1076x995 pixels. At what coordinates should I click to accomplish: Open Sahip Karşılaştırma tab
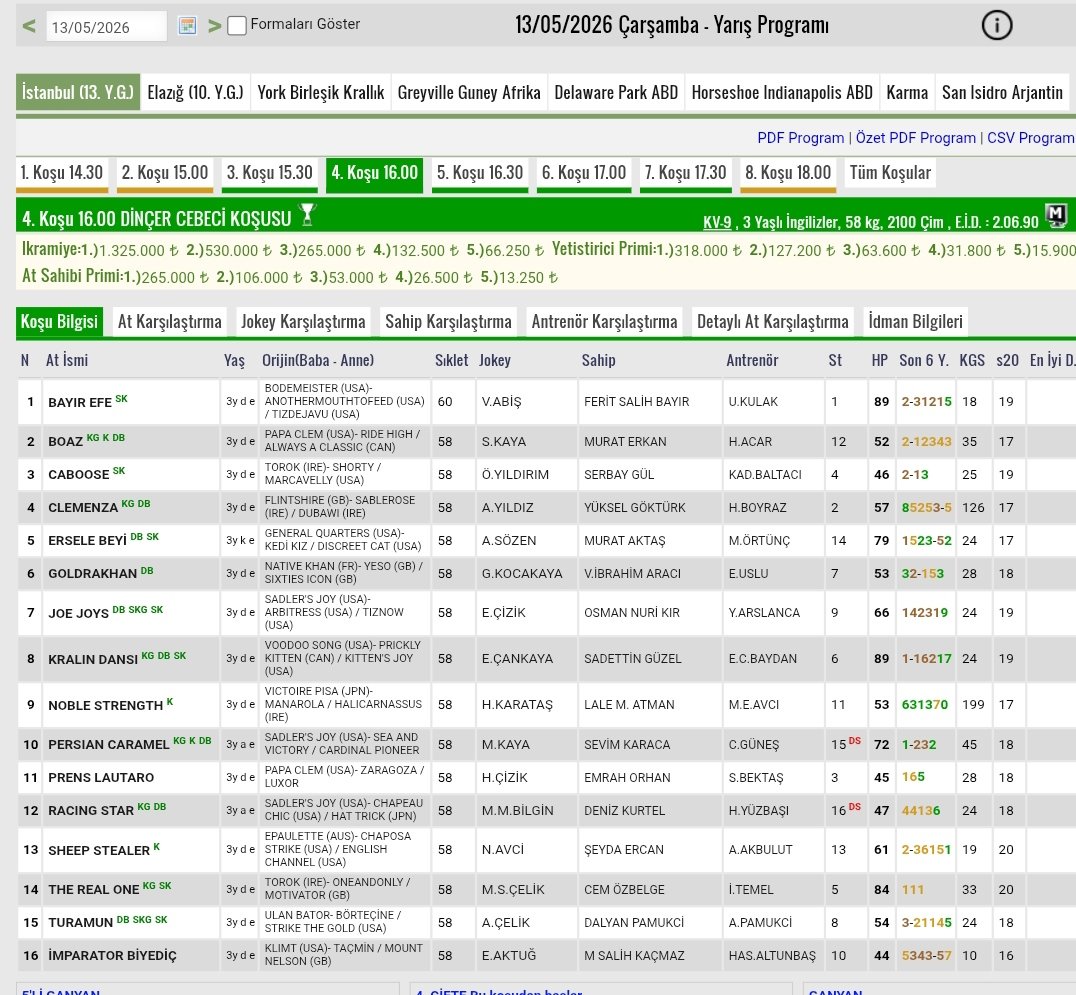[x=448, y=322]
